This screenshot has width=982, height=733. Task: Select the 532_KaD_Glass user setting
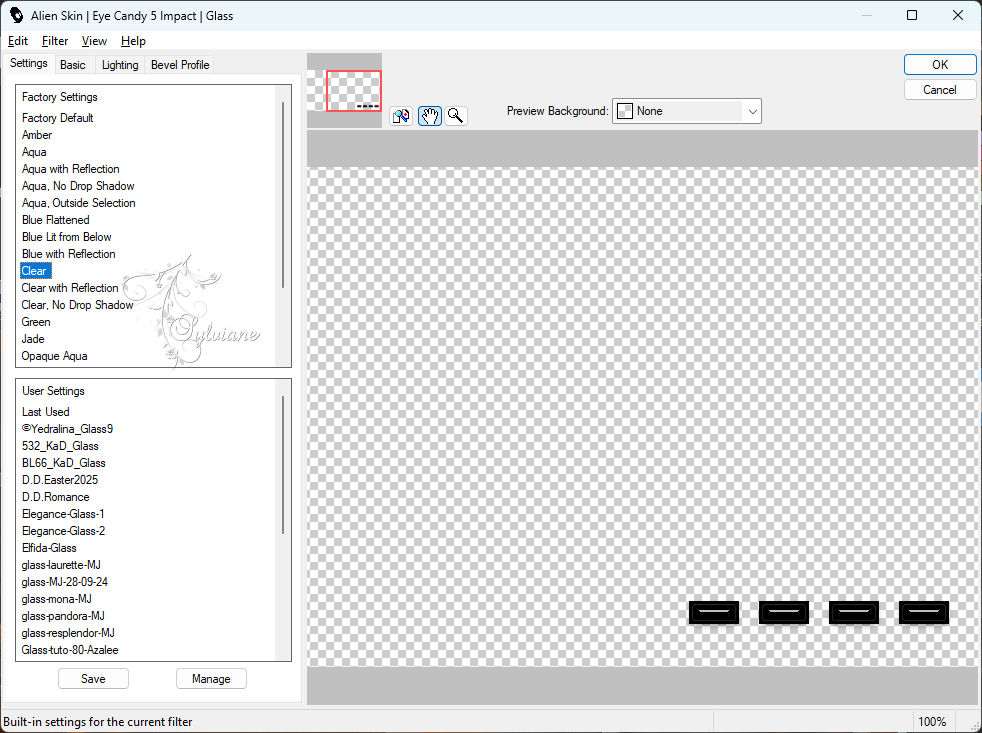[59, 445]
